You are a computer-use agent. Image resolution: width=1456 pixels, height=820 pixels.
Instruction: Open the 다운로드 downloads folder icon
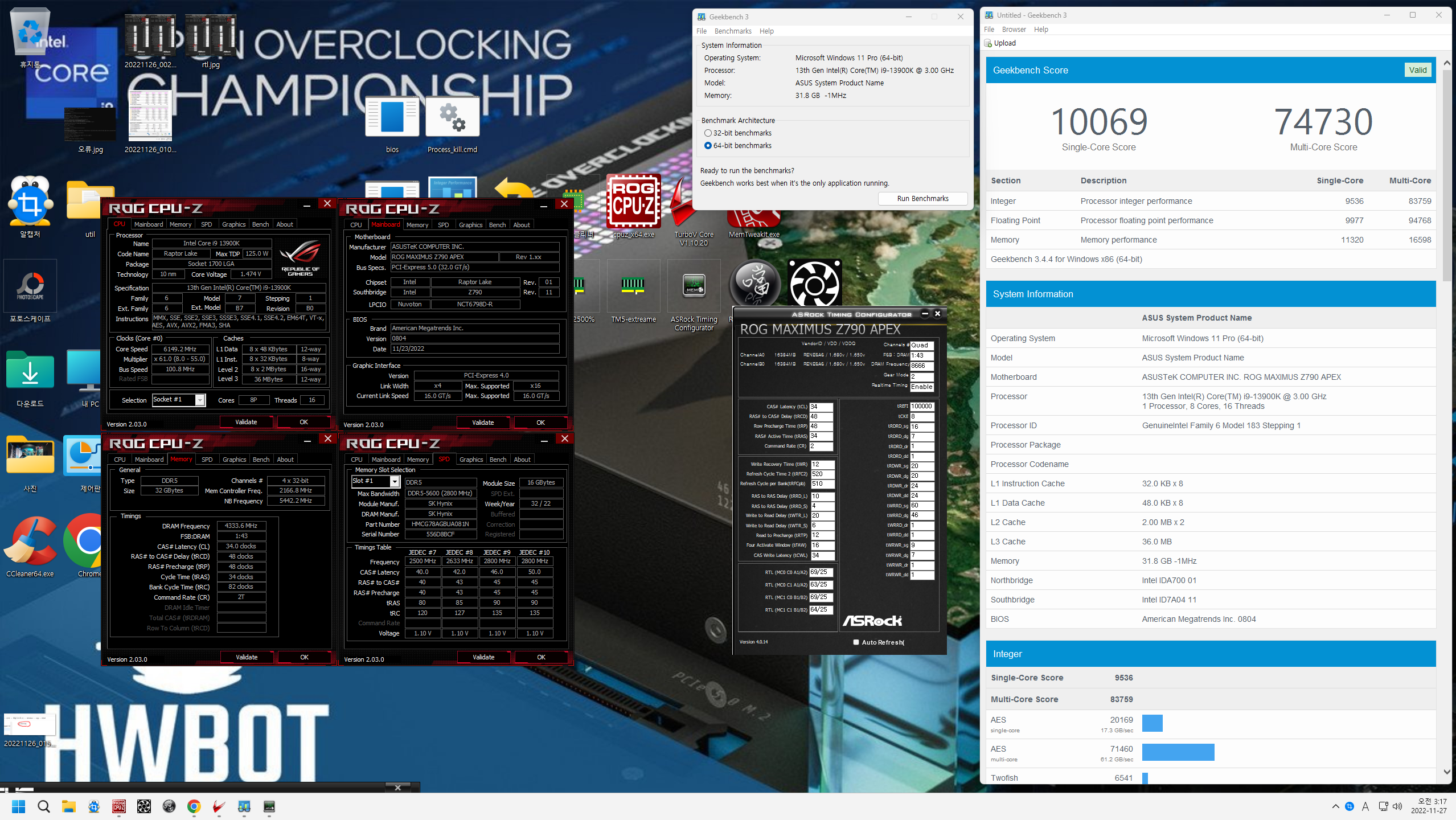tap(30, 378)
